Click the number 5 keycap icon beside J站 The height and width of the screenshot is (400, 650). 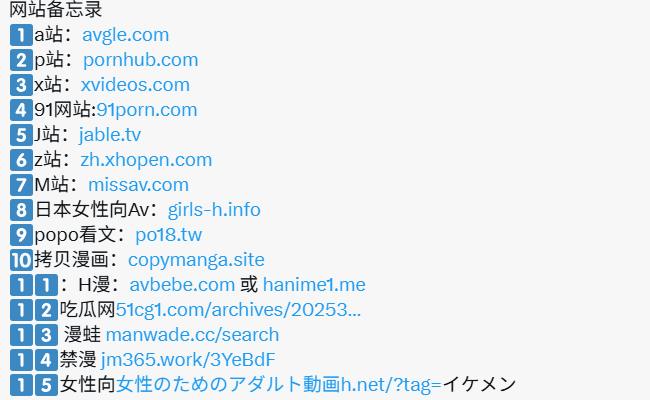point(21,135)
